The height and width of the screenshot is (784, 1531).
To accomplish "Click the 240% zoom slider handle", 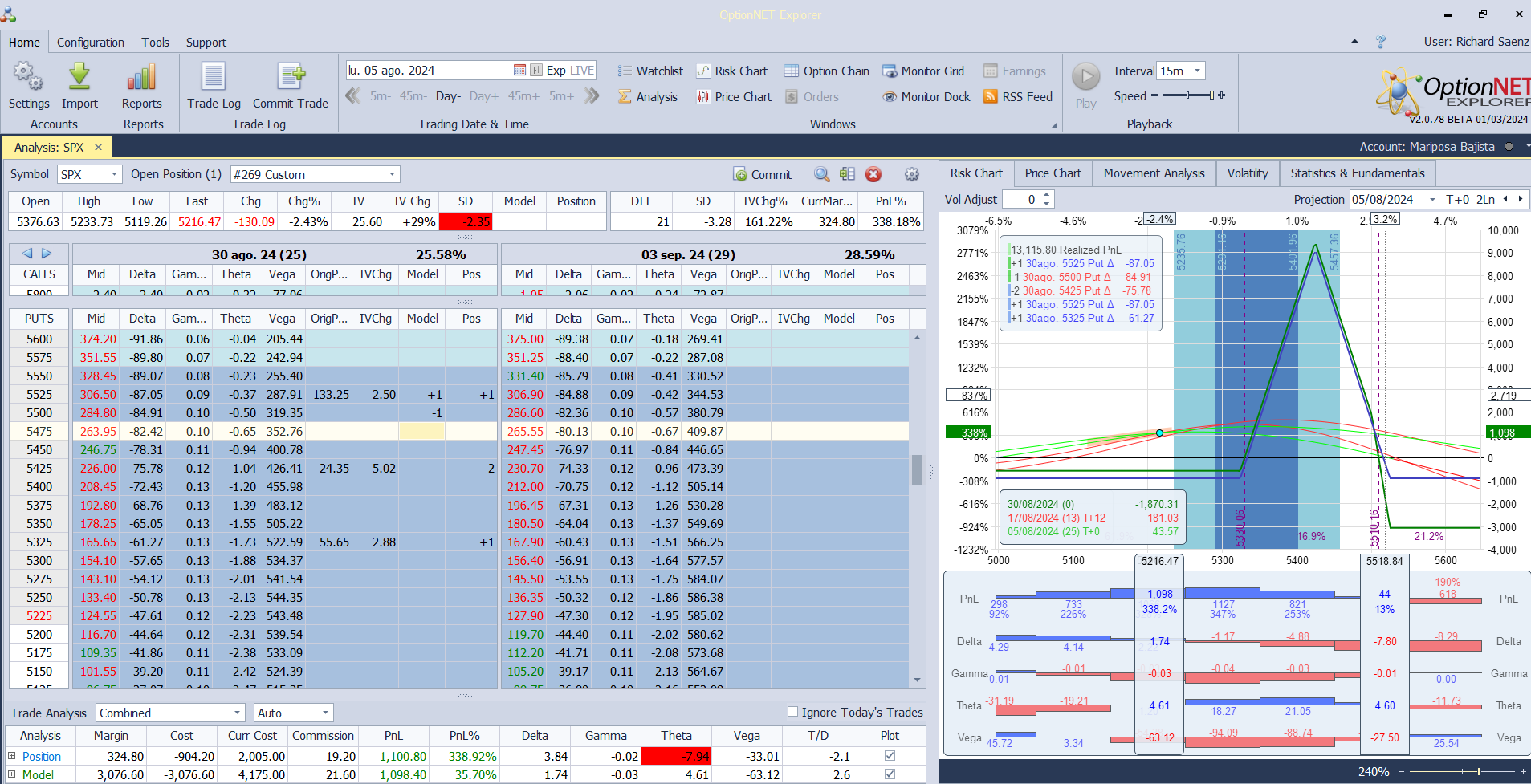I will (x=1479, y=771).
